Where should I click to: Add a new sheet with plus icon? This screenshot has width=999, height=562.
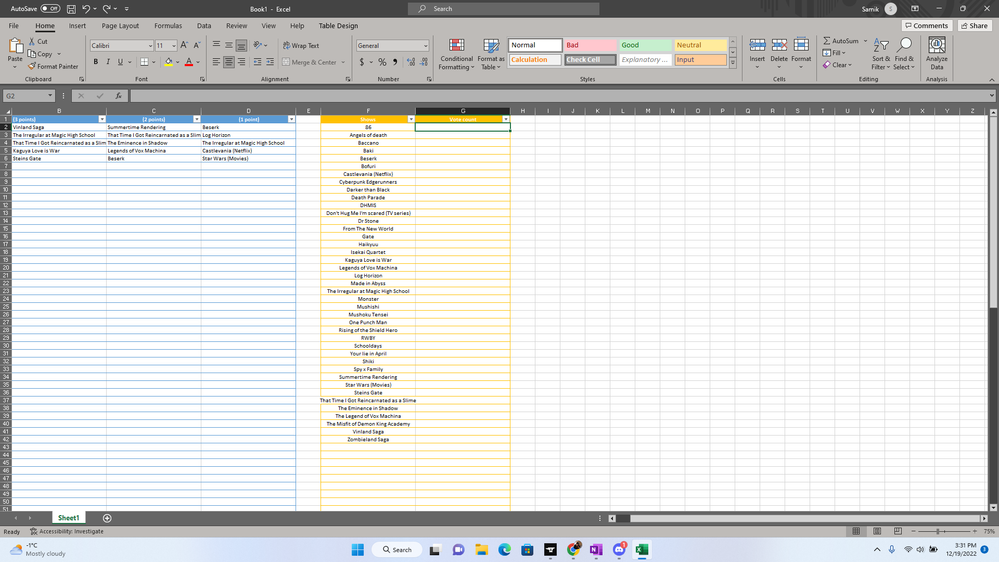coord(107,518)
